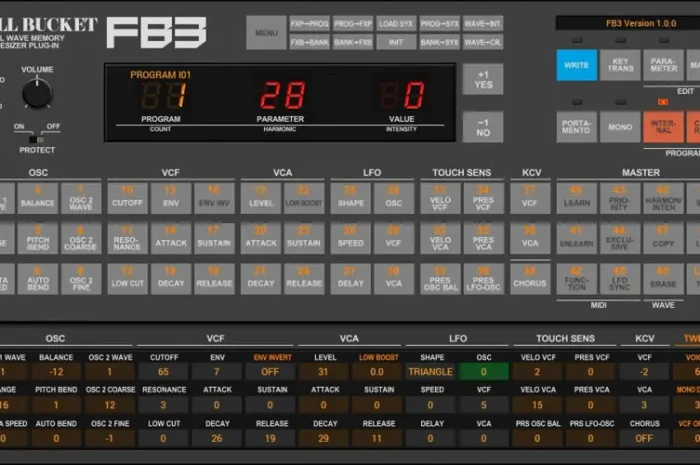Increase value with +1 YES button
This screenshot has height=465, width=700.
(483, 79)
